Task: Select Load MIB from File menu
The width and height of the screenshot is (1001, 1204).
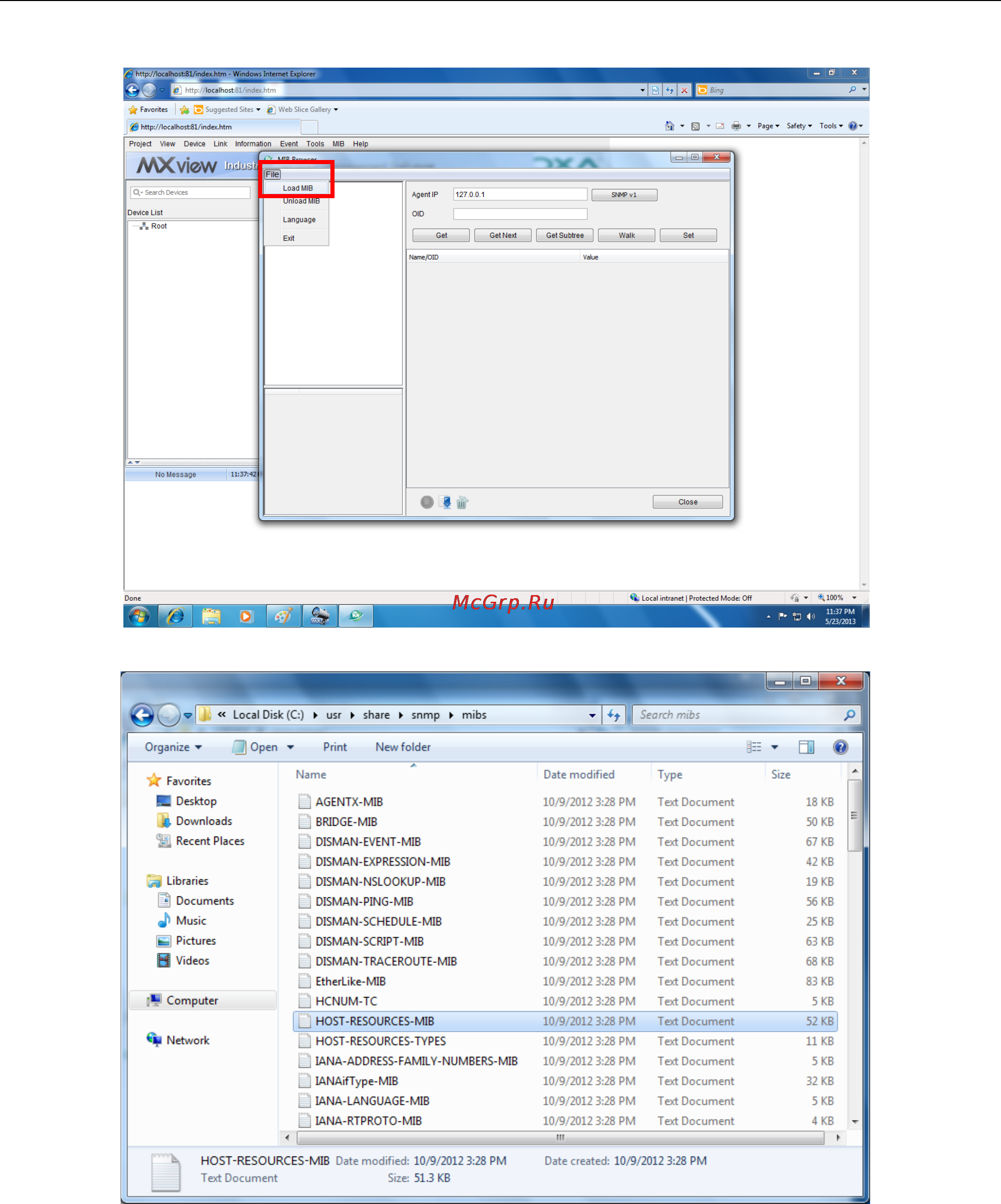Action: tap(298, 188)
